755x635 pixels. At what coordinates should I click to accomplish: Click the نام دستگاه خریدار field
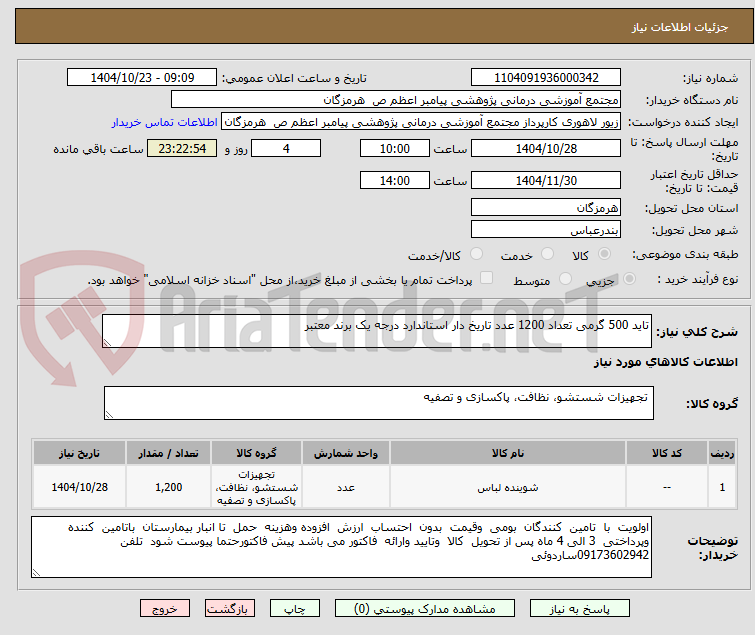pyautogui.click(x=396, y=100)
